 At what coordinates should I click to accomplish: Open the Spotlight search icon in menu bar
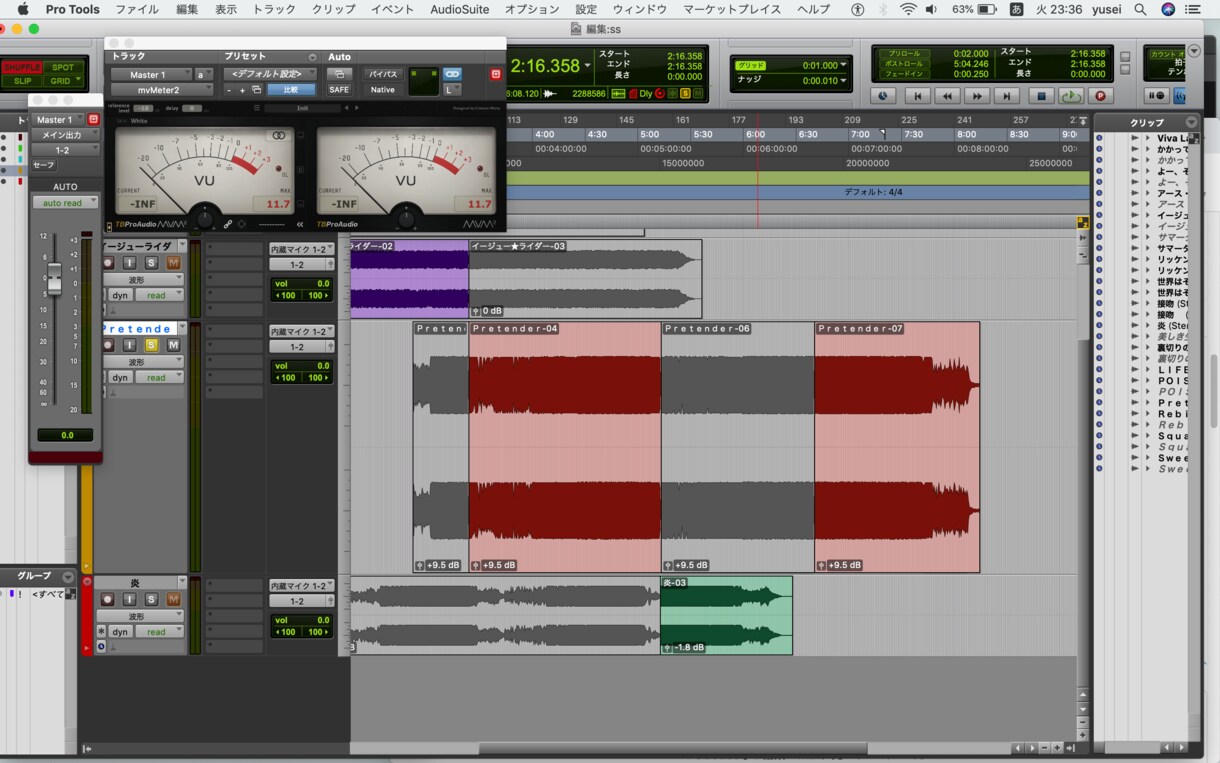coord(1141,9)
